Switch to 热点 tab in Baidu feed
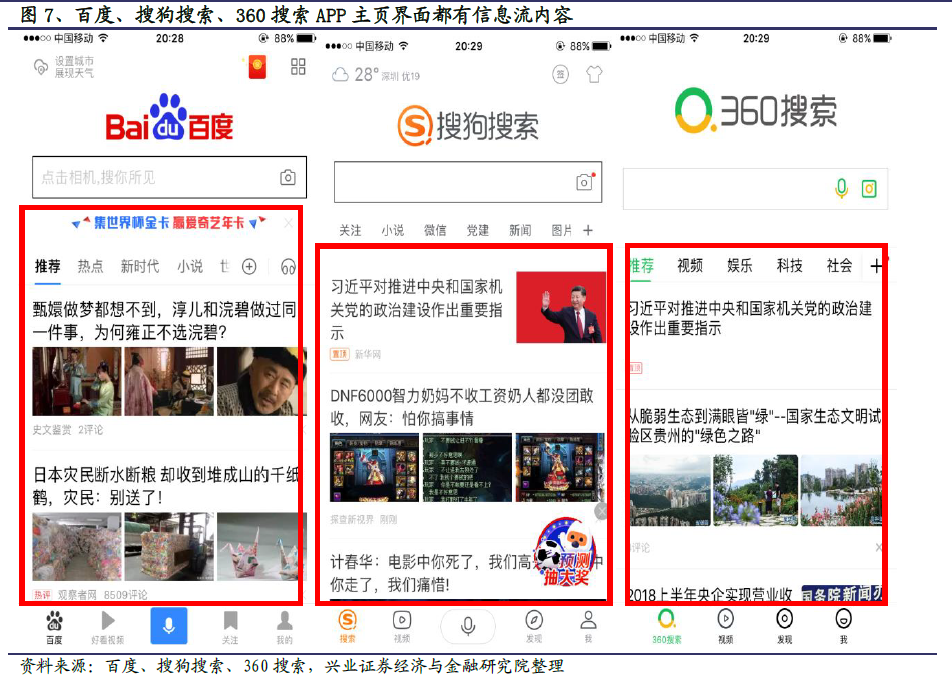 coord(90,266)
